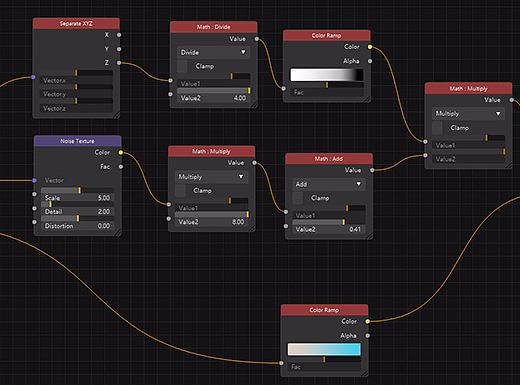Click the Value output socket of Math: Add
Image resolution: width=520 pixels, height=385 pixels.
coord(372,170)
